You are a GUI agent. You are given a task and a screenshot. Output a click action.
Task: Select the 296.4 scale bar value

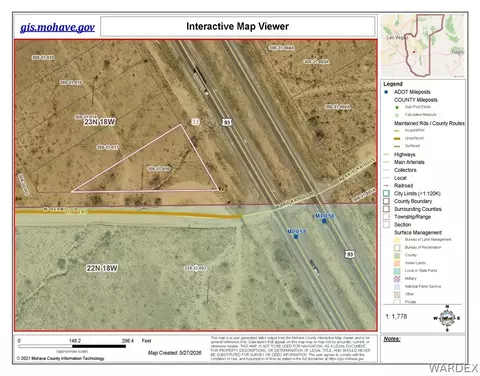coord(128,341)
